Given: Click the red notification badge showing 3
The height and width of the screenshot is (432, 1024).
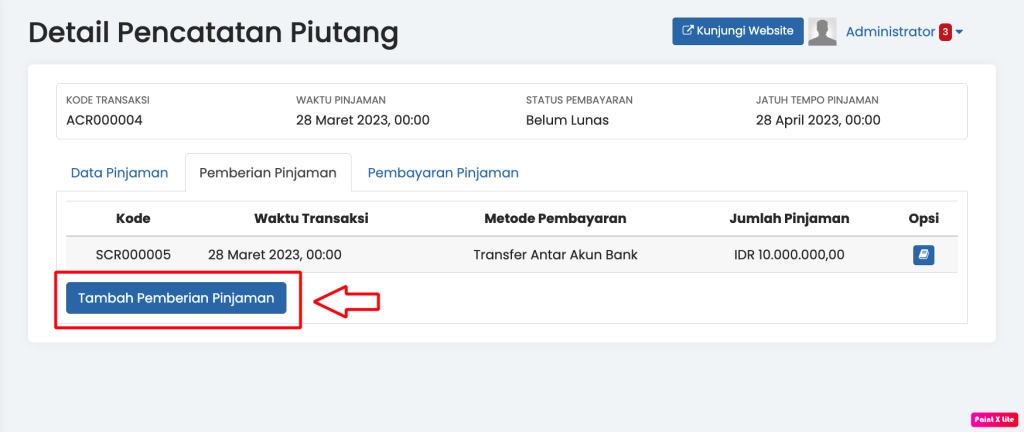Looking at the screenshot, I should coord(945,32).
